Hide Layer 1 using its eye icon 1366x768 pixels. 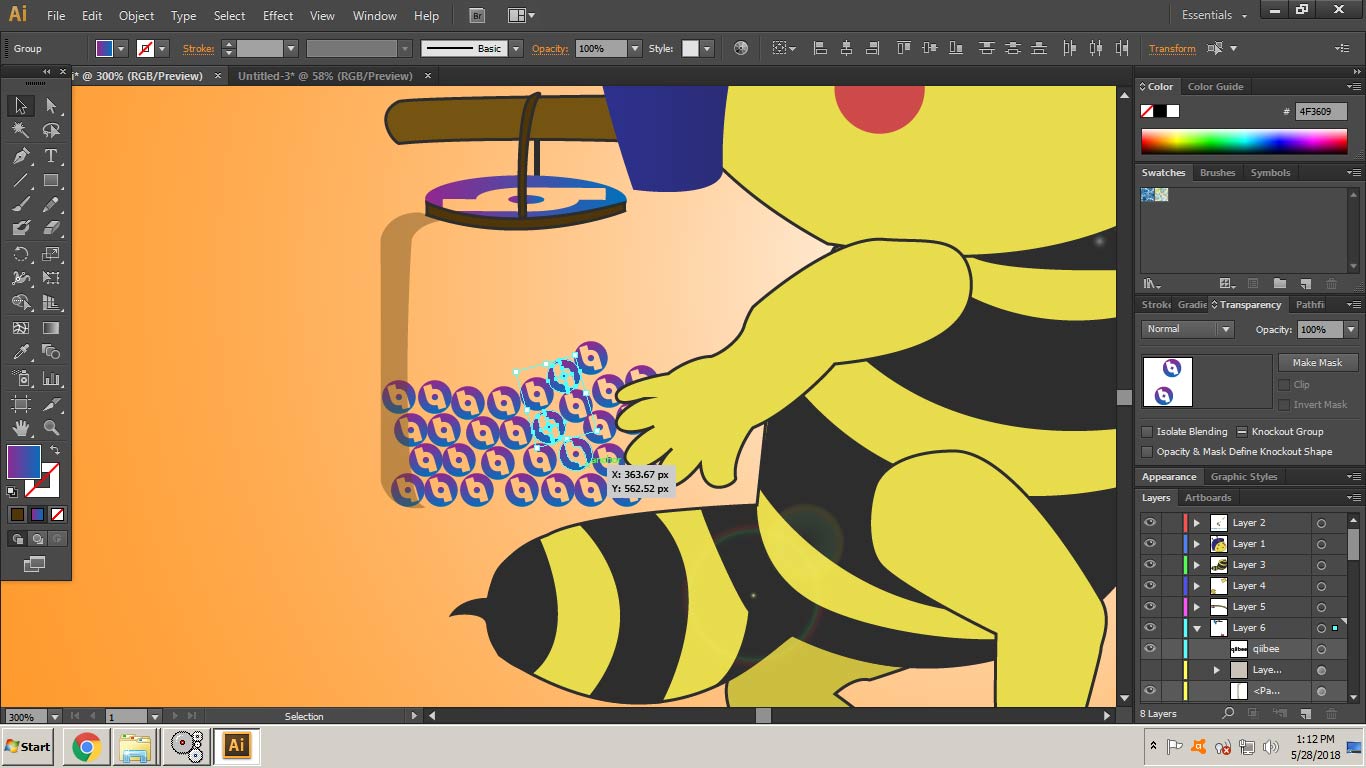(1150, 543)
